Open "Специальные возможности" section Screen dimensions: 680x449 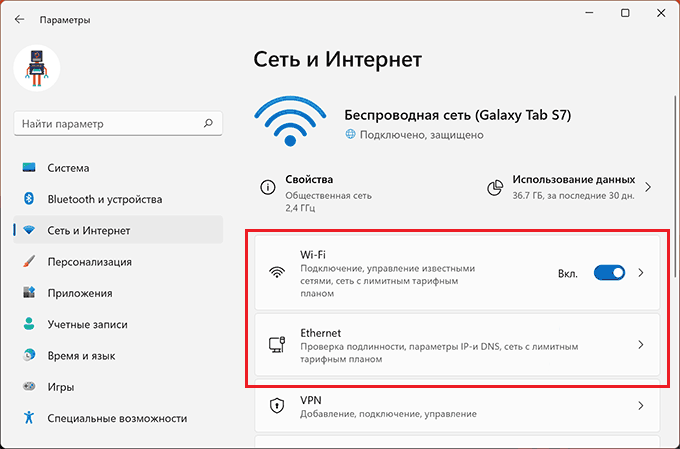pos(117,418)
